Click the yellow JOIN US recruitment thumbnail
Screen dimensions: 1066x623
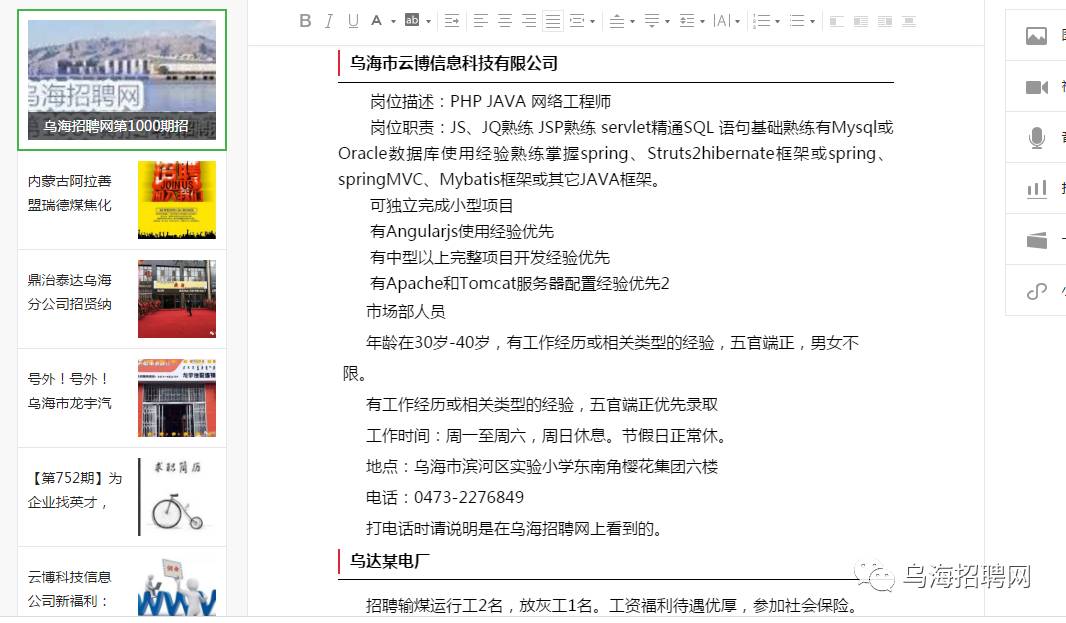click(x=177, y=200)
